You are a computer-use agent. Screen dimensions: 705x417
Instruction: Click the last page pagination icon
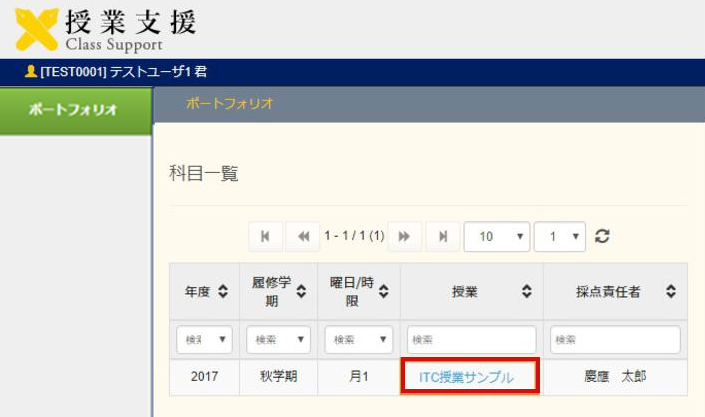(440, 237)
